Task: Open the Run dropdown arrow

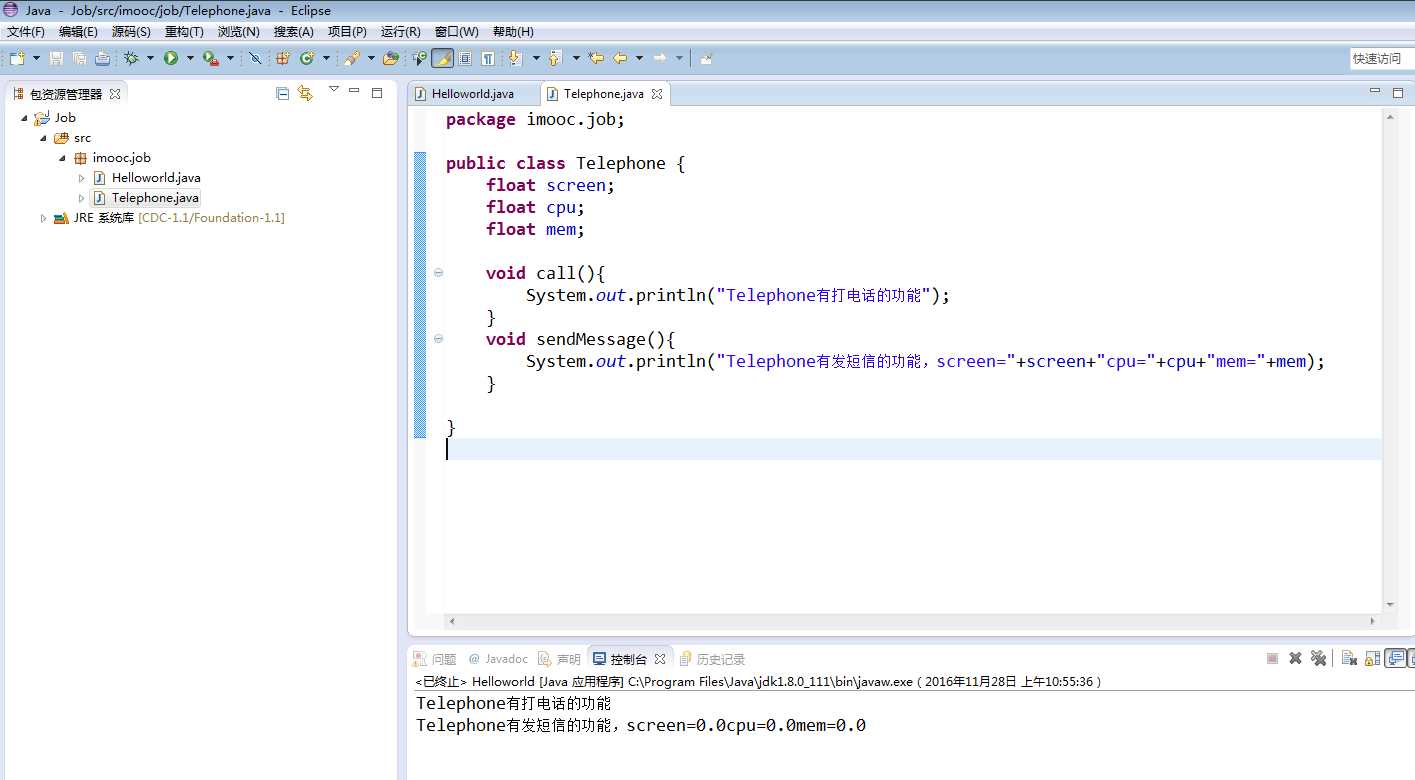Action: [x=190, y=58]
